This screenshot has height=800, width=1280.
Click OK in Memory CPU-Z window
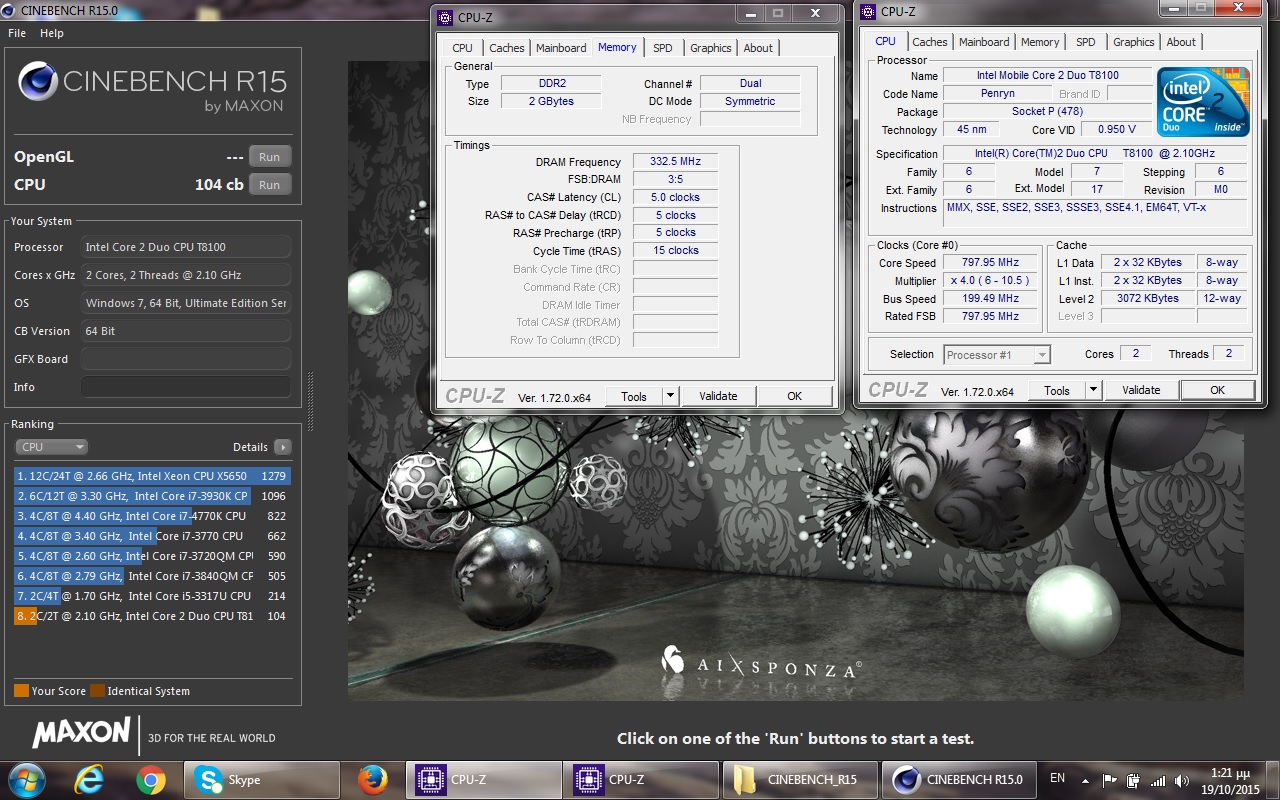pyautogui.click(x=794, y=396)
